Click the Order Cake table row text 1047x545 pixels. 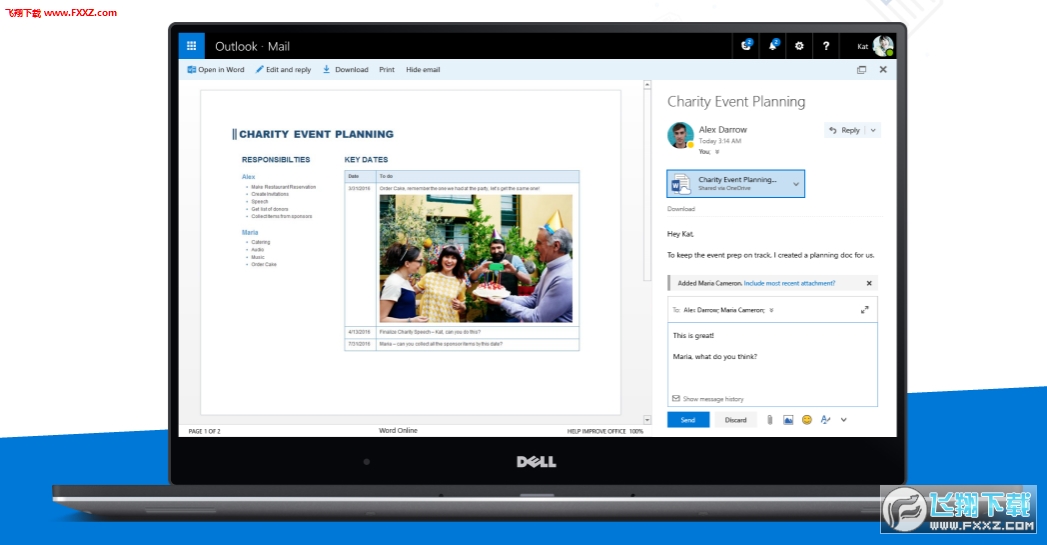(x=459, y=188)
